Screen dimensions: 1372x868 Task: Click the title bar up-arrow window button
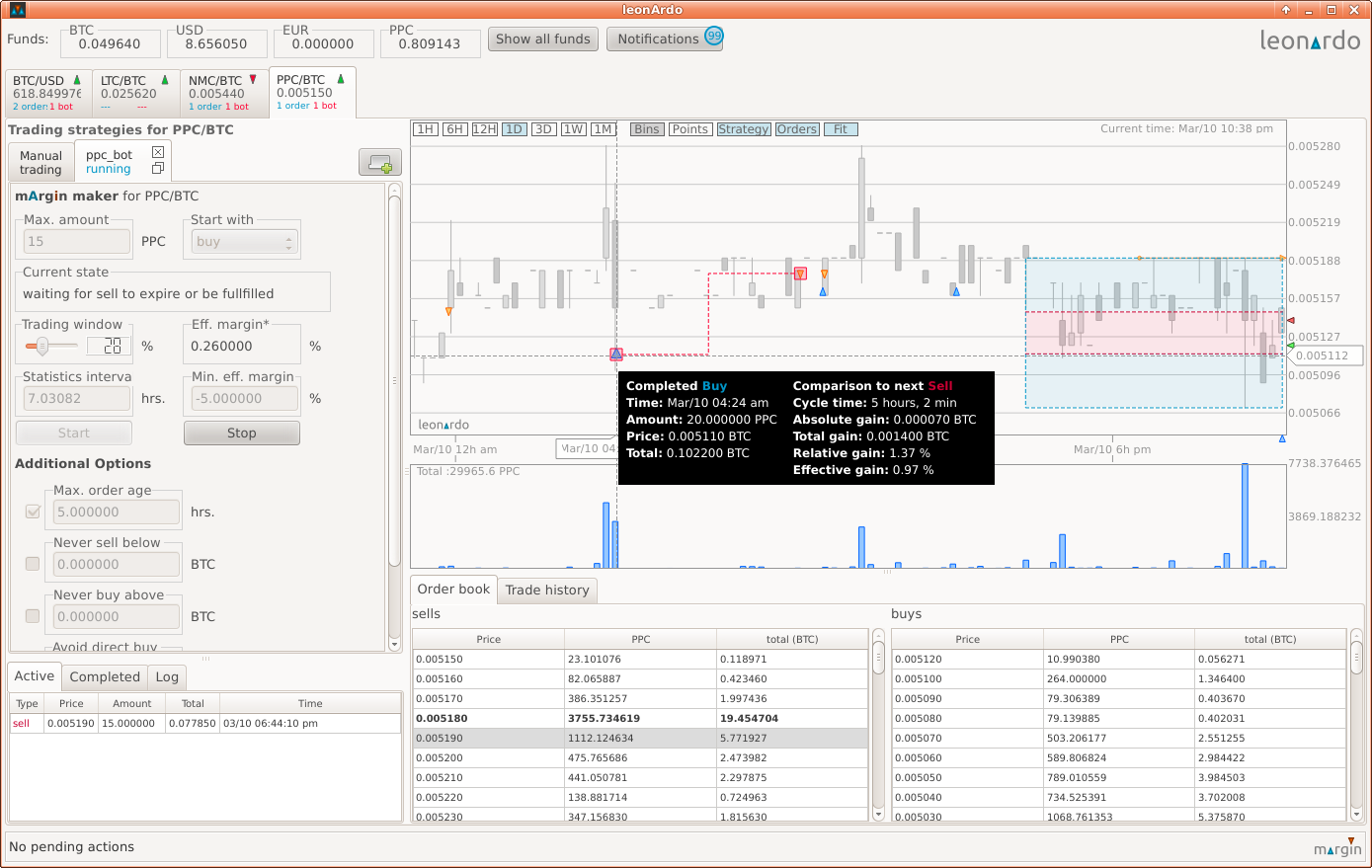tap(1286, 10)
